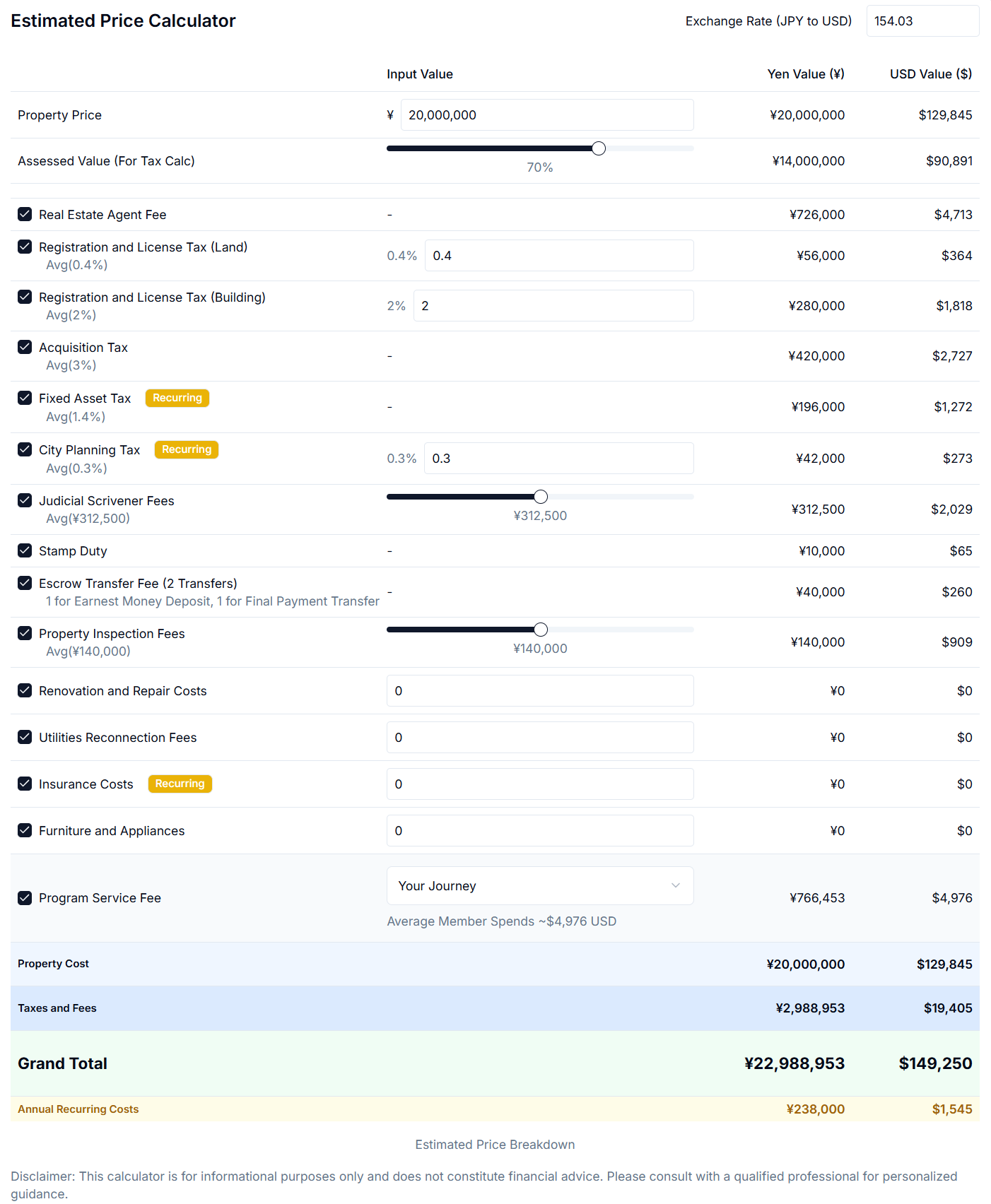The image size is (991, 1204).
Task: Uncheck the Real Estate Agent Fee checkbox
Action: point(25,214)
